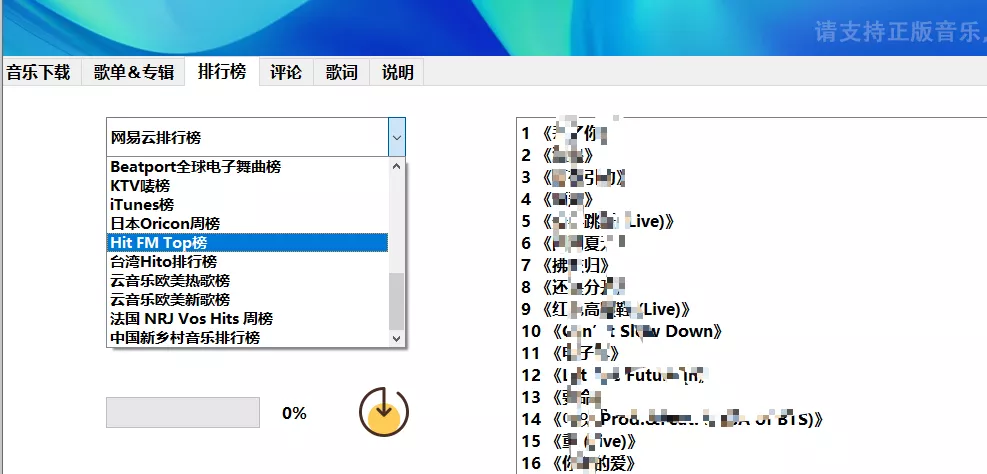This screenshot has width=987, height=474.
Task: Click the 网易云排行榜 combo box text field
Action: [x=248, y=137]
